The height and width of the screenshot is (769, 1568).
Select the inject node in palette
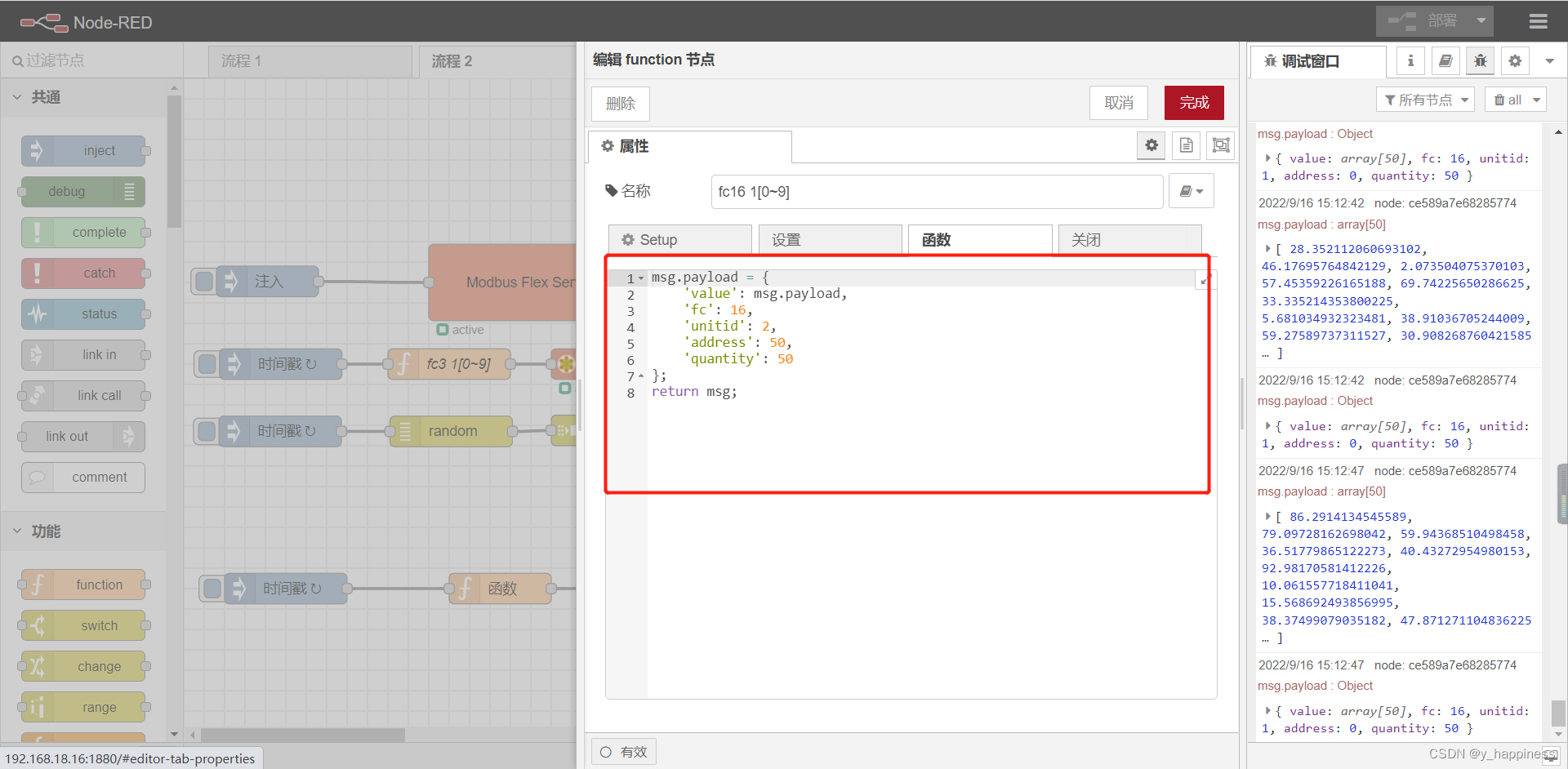(x=83, y=150)
